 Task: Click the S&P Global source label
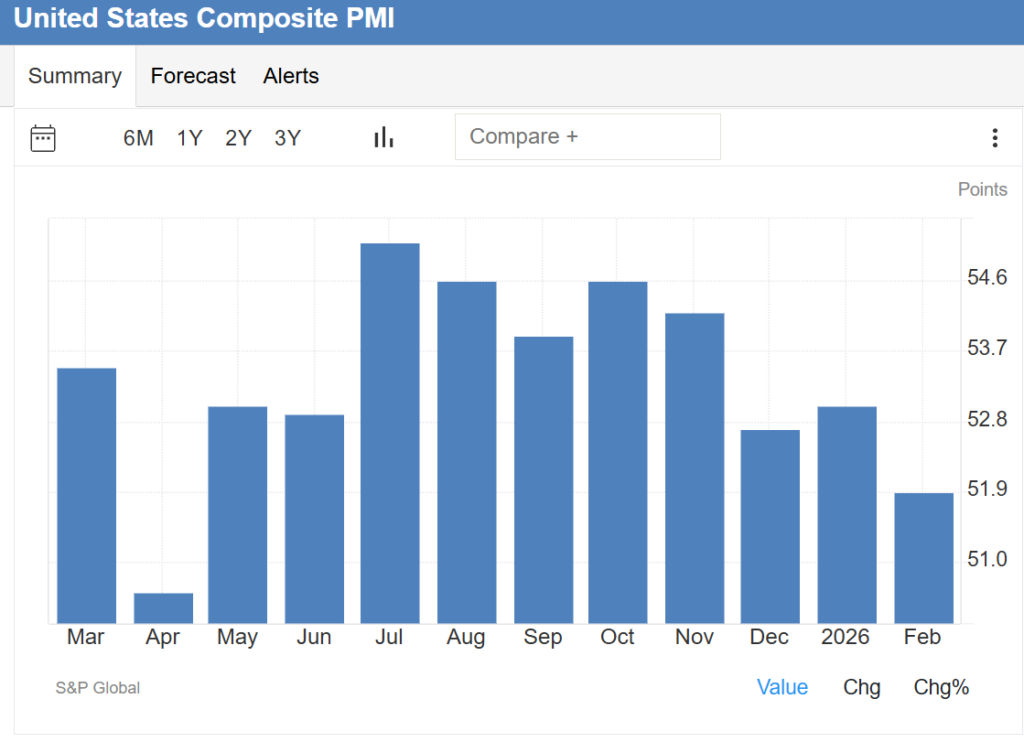pos(98,688)
